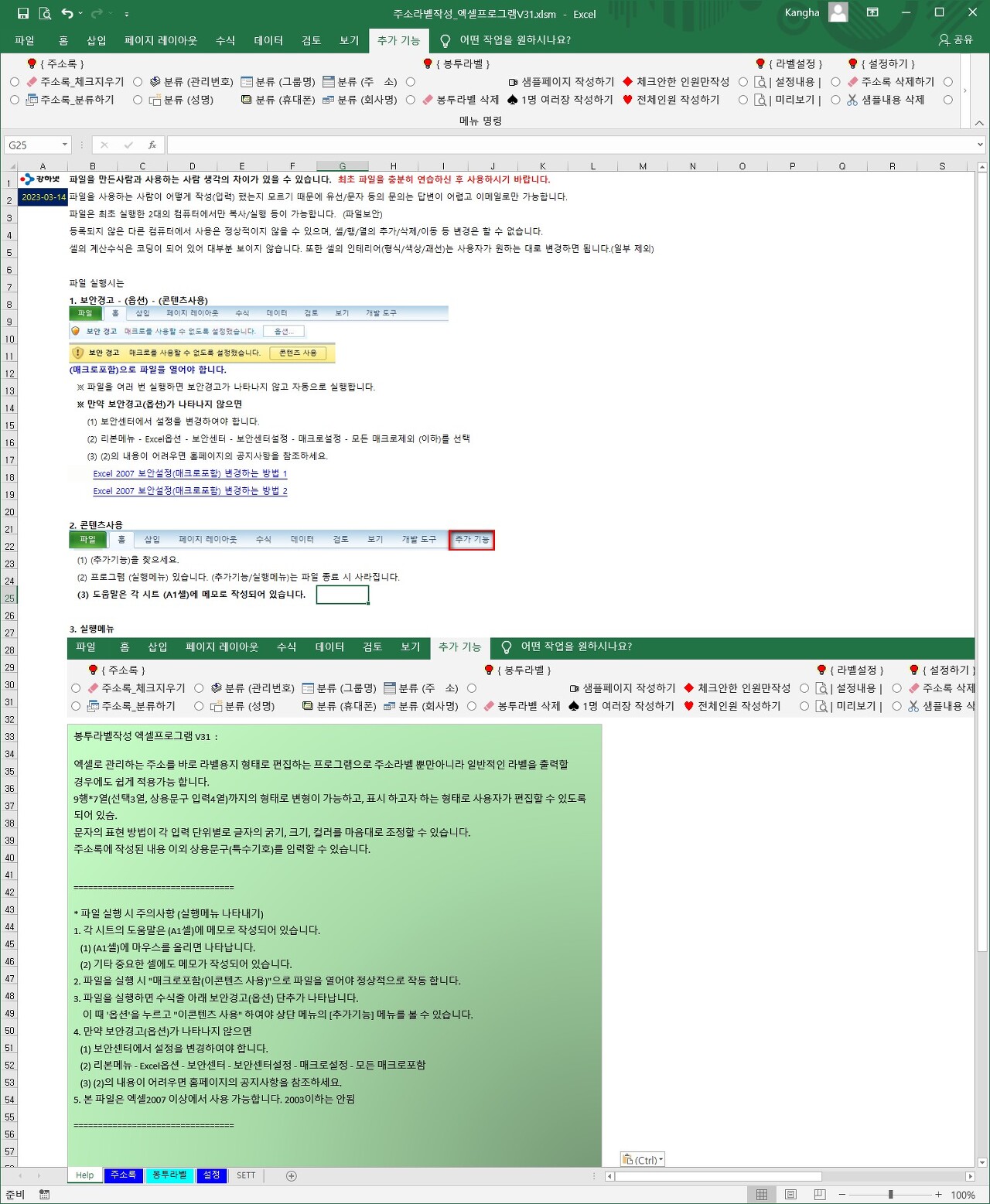Switch to Page Break Preview icon
990x1204 pixels.
click(820, 1195)
